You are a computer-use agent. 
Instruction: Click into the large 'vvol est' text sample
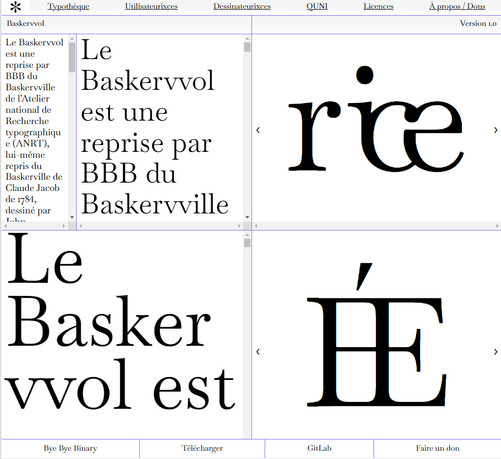[x=120, y=385]
